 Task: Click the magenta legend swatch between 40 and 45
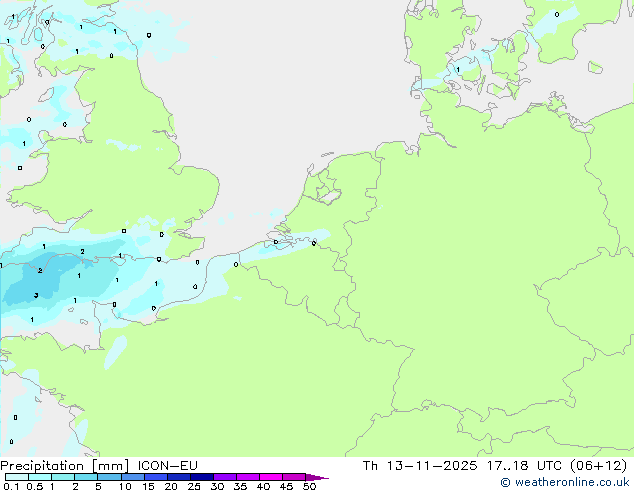[271, 477]
